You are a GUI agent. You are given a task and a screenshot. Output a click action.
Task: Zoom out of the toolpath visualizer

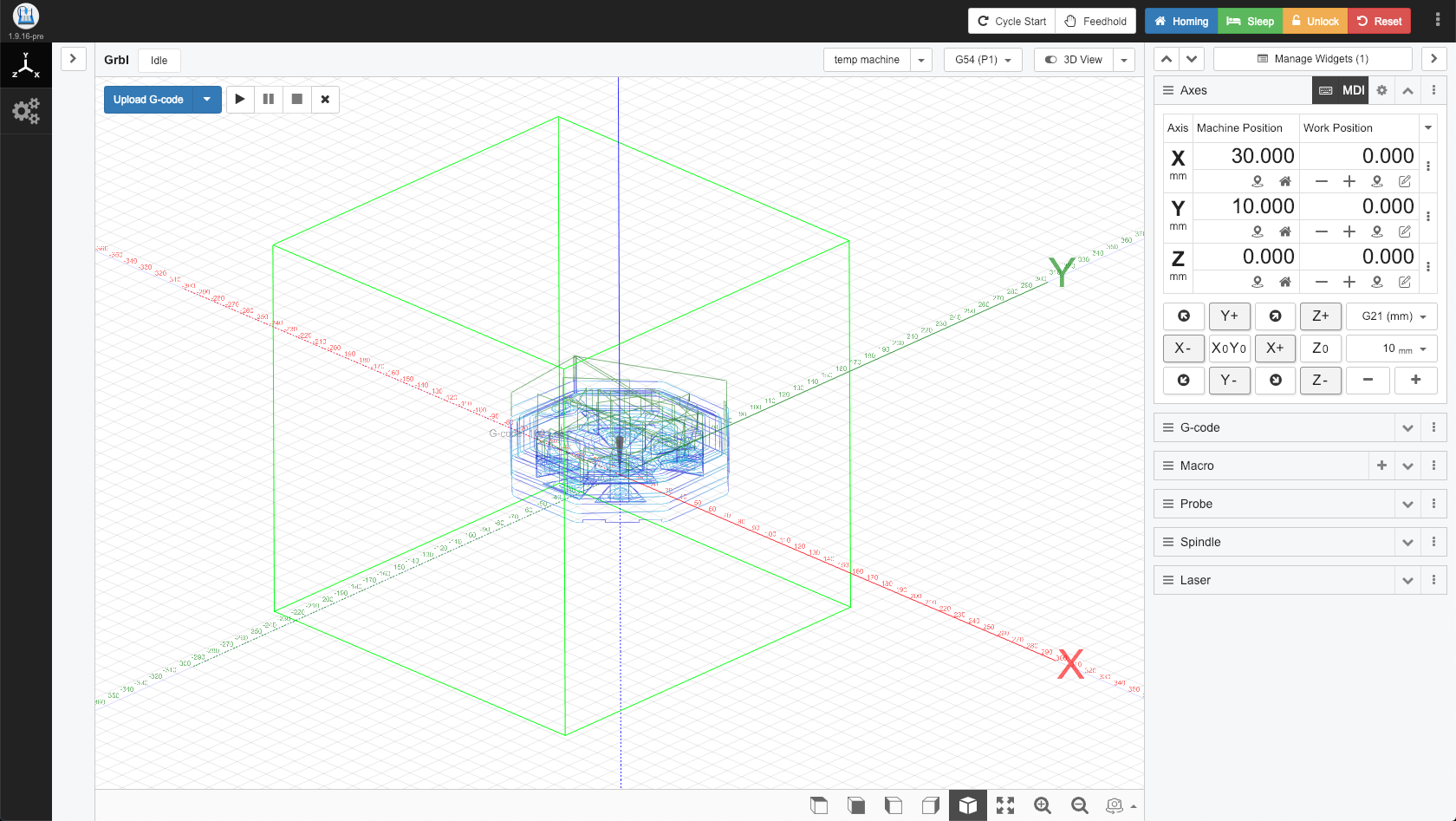(1079, 805)
